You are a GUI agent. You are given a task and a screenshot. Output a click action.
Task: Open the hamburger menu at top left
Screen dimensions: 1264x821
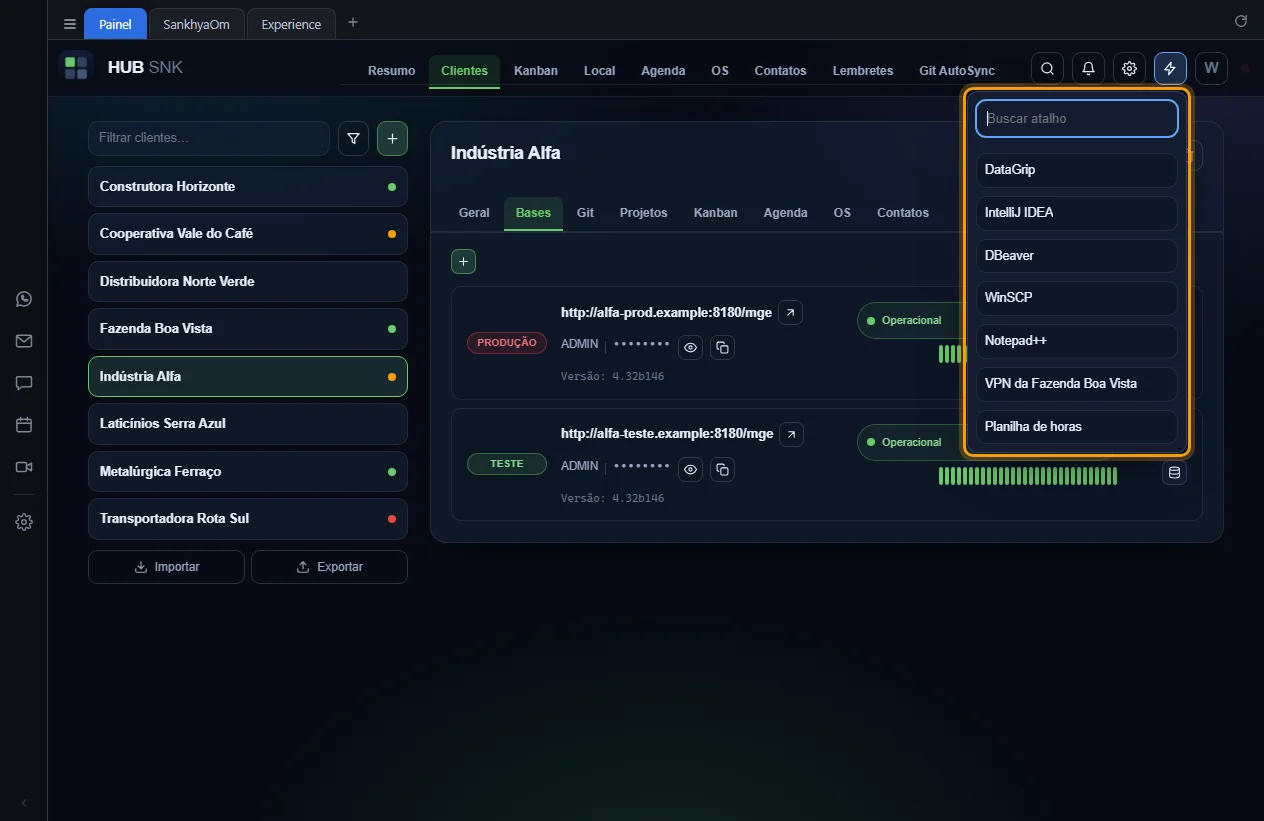tap(69, 24)
